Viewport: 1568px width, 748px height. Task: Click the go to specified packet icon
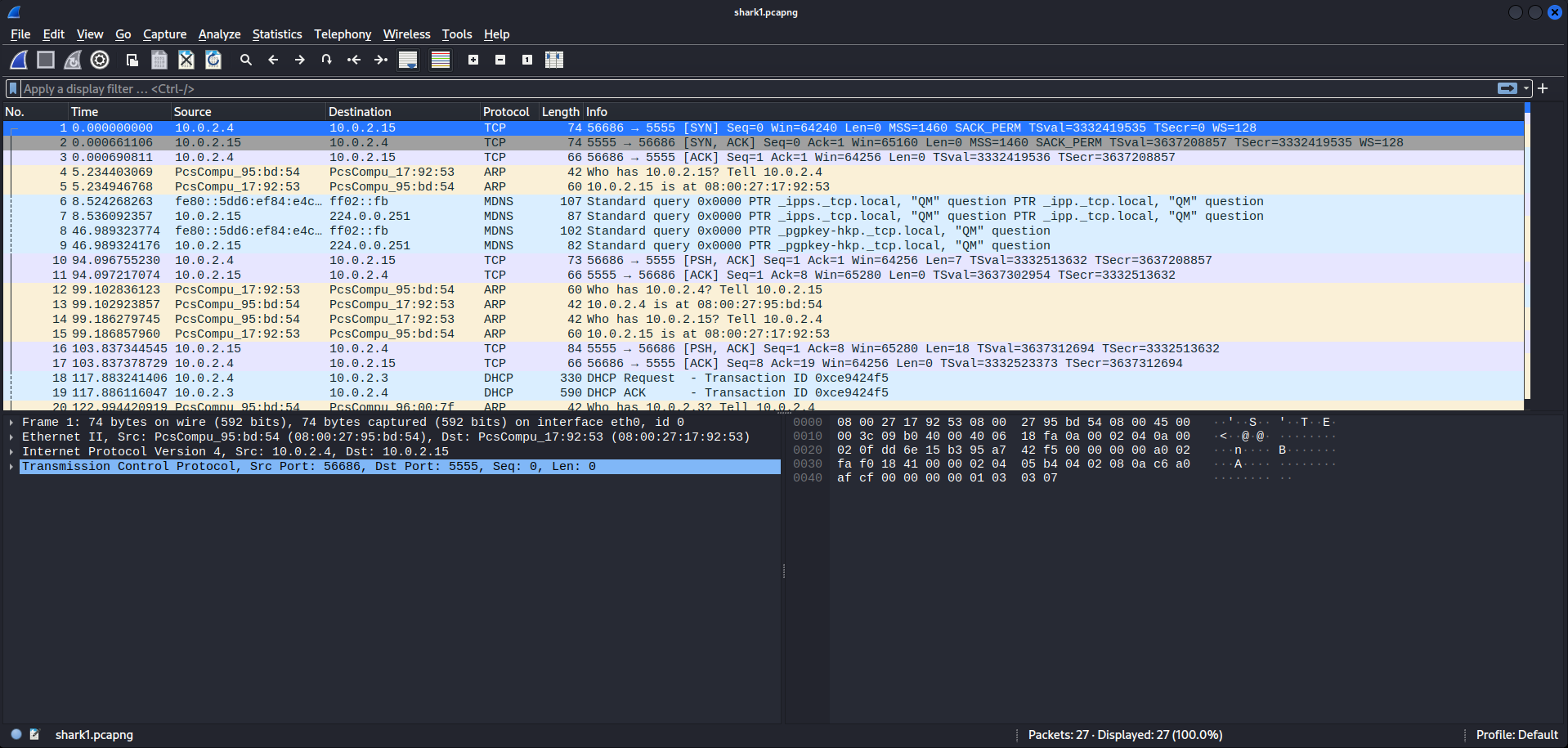click(x=327, y=60)
